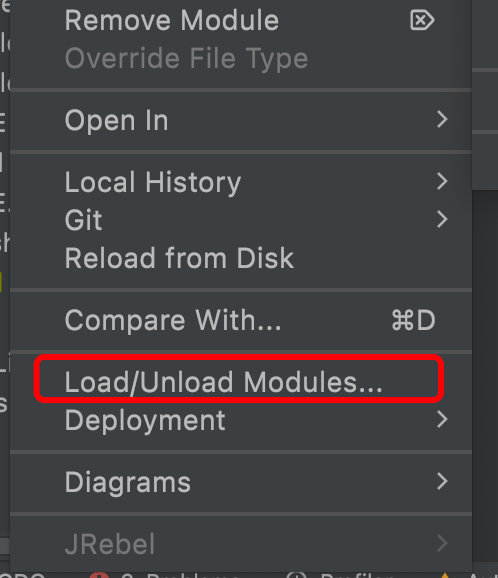Select Local History in the menu
Image resolution: width=498 pixels, height=578 pixels.
[x=241, y=182]
